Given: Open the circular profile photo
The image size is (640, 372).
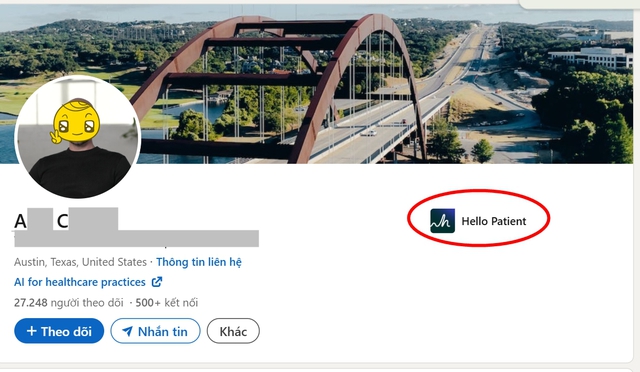Looking at the screenshot, I should click(x=78, y=137).
